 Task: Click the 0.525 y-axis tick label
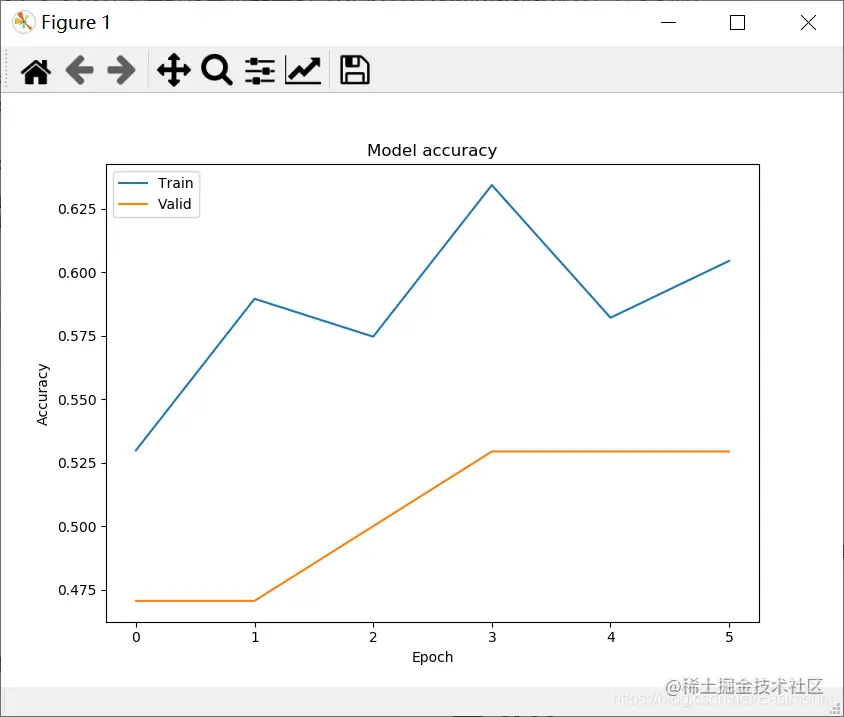[77, 463]
